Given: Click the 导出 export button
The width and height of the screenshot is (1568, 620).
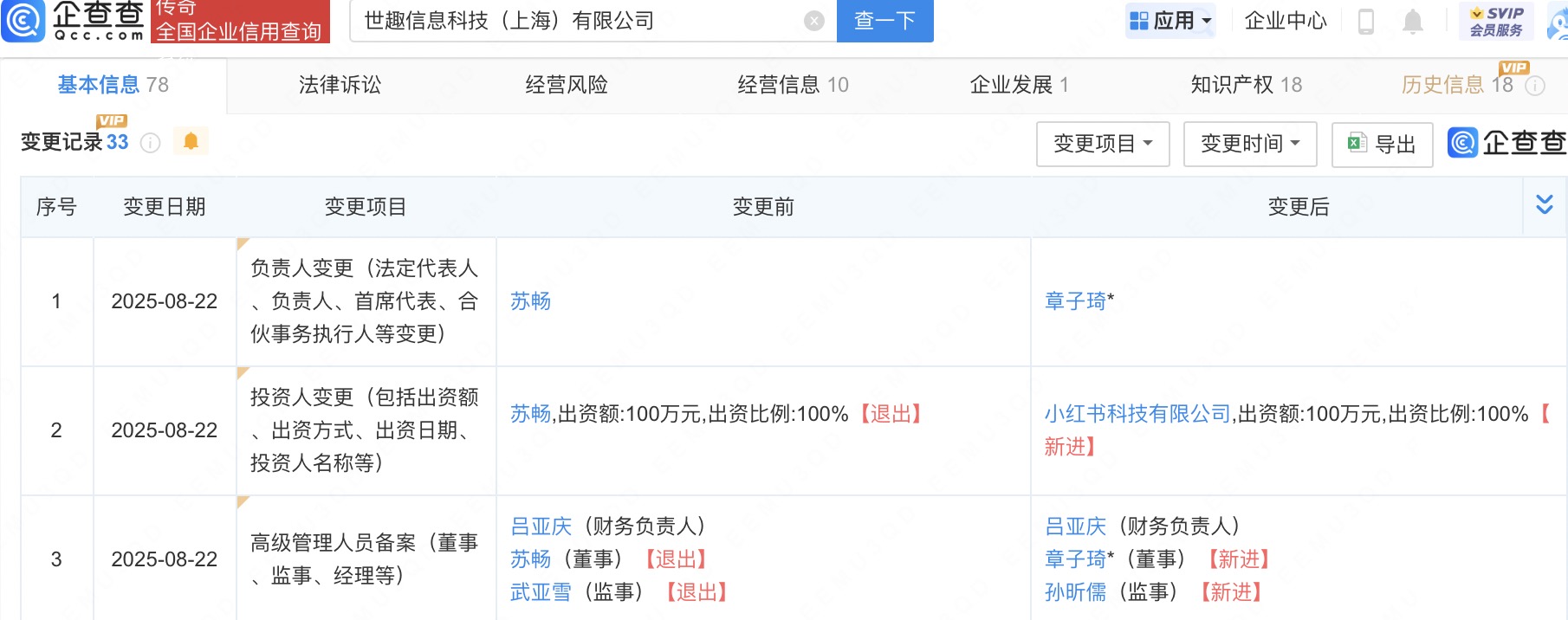Looking at the screenshot, I should pyautogui.click(x=1382, y=144).
